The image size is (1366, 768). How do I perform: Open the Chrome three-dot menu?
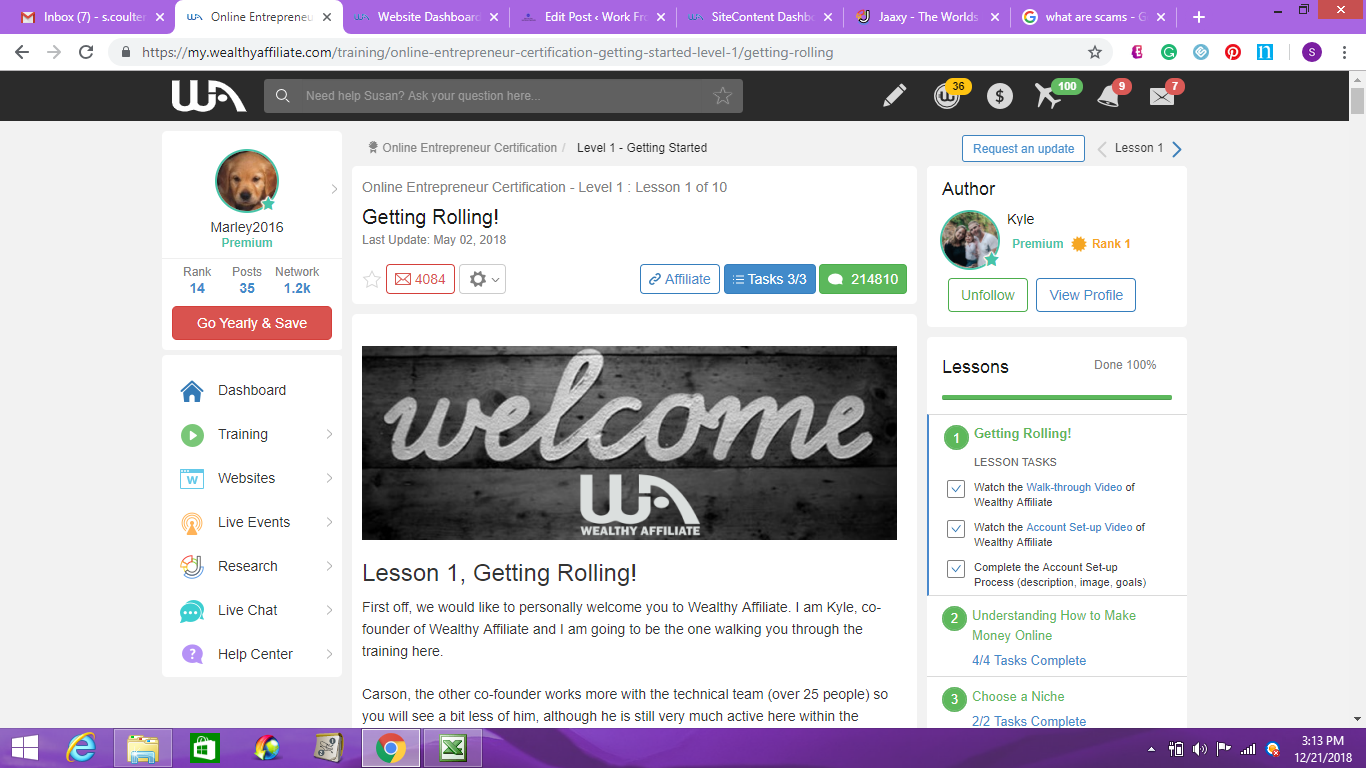1343,52
